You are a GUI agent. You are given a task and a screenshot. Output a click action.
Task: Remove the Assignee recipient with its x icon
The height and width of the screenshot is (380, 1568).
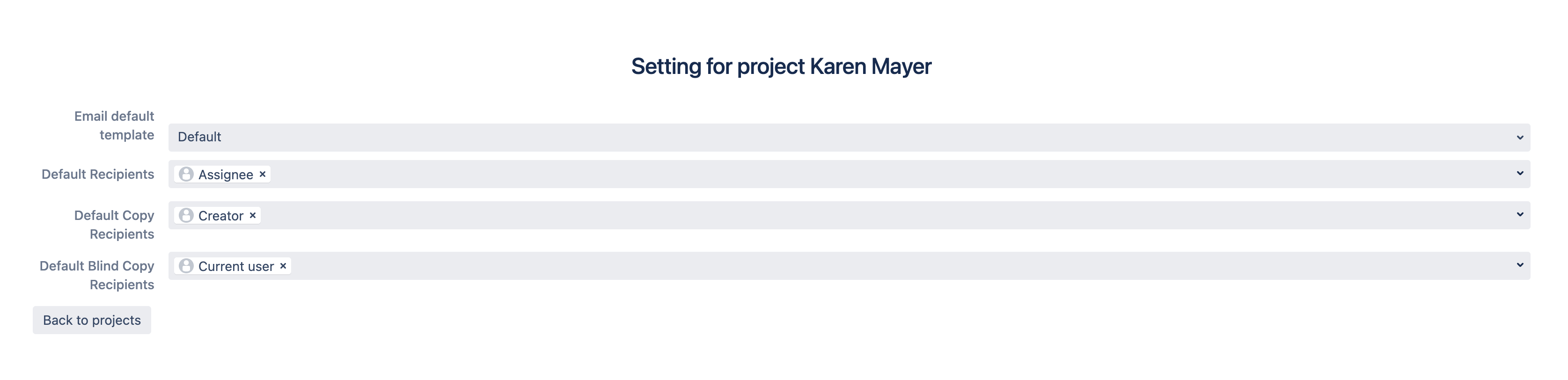pyautogui.click(x=263, y=174)
